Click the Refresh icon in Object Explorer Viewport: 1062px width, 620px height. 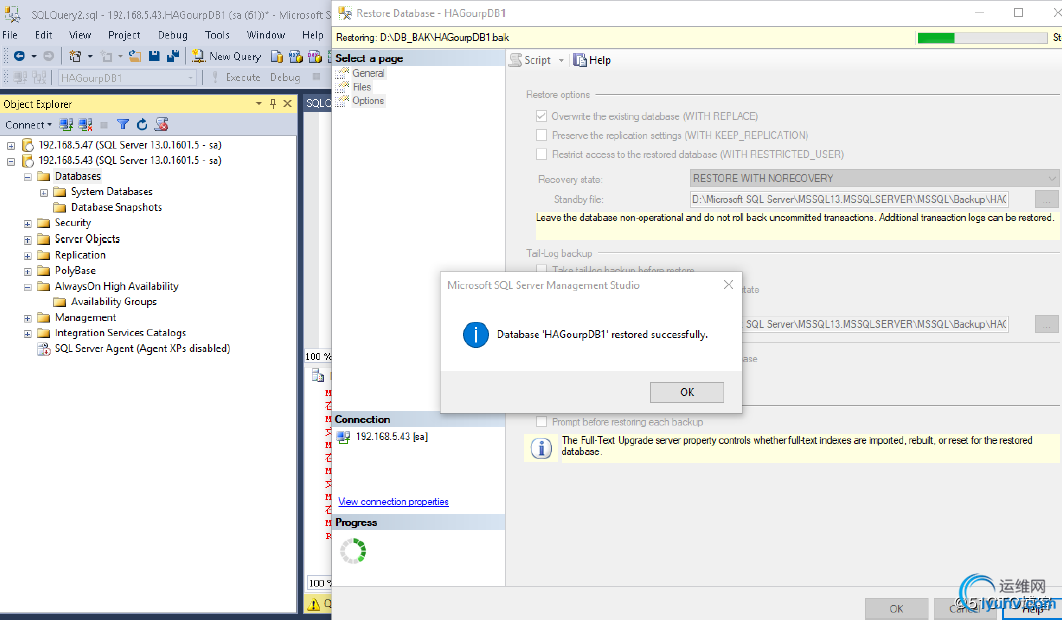142,125
